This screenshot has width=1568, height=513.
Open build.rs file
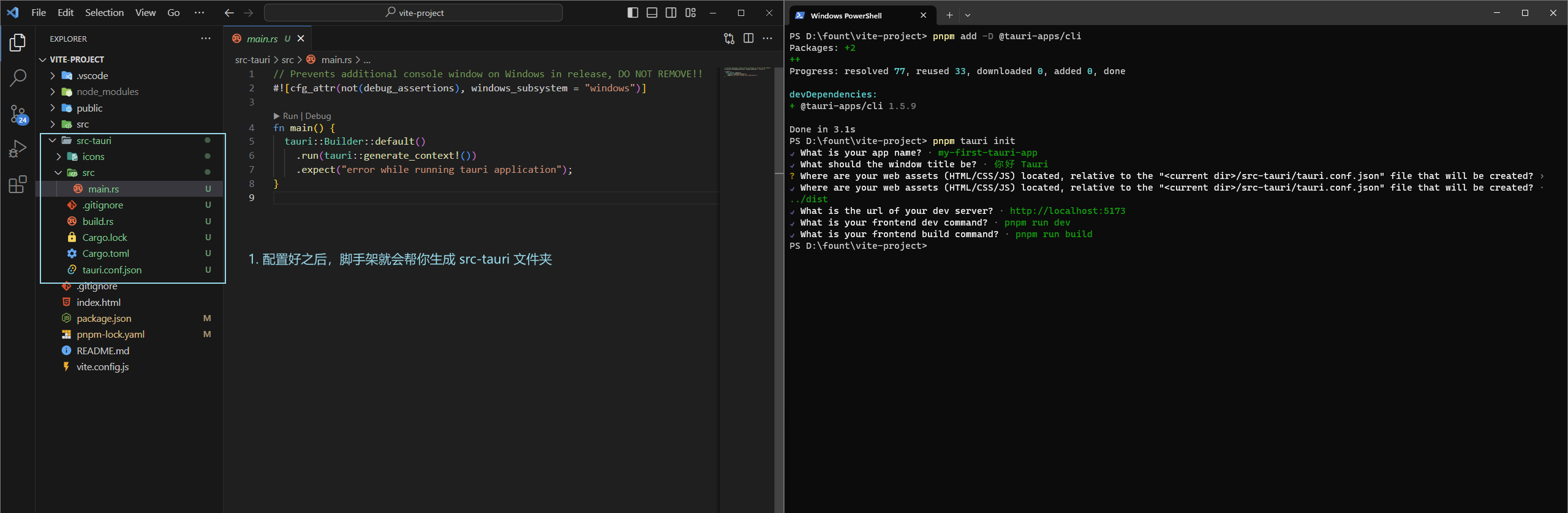(x=130, y=221)
